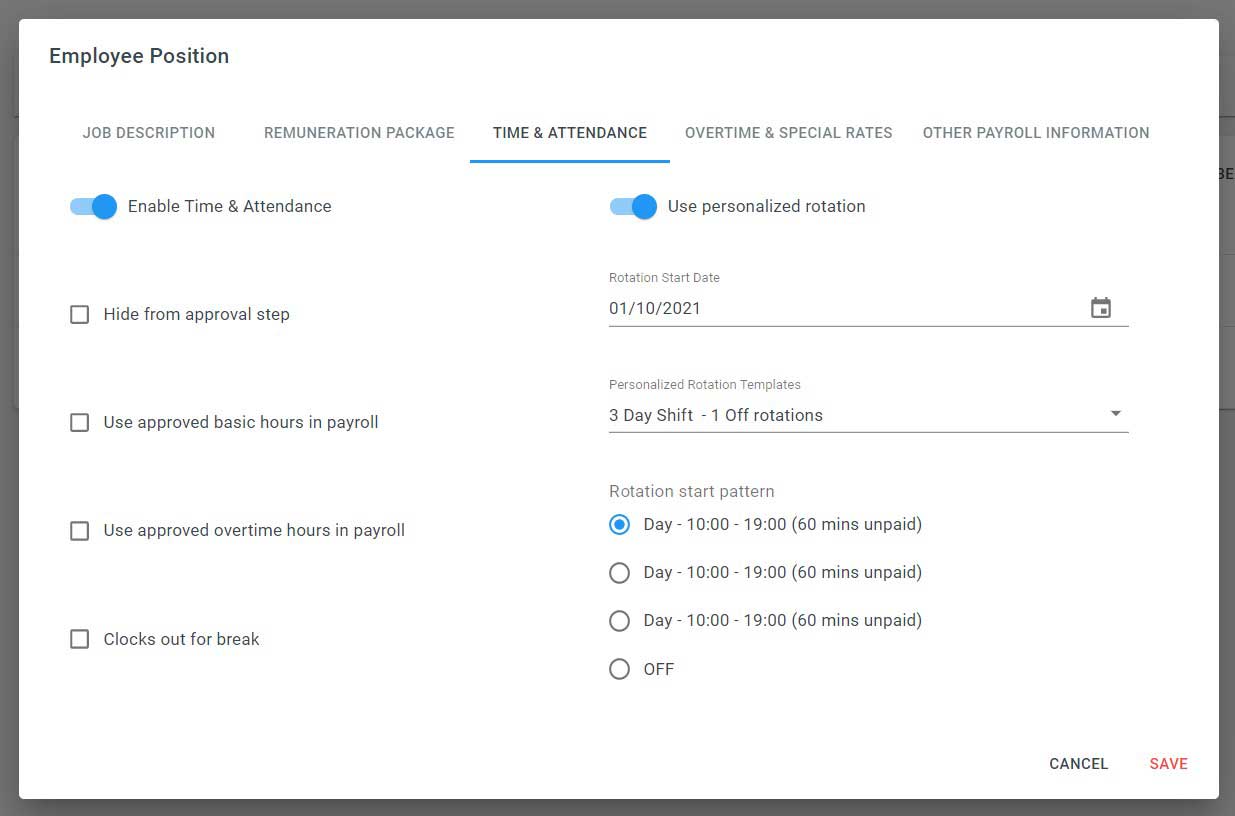The width and height of the screenshot is (1235, 816).
Task: Click the Rotation Start Date label
Action: (664, 277)
